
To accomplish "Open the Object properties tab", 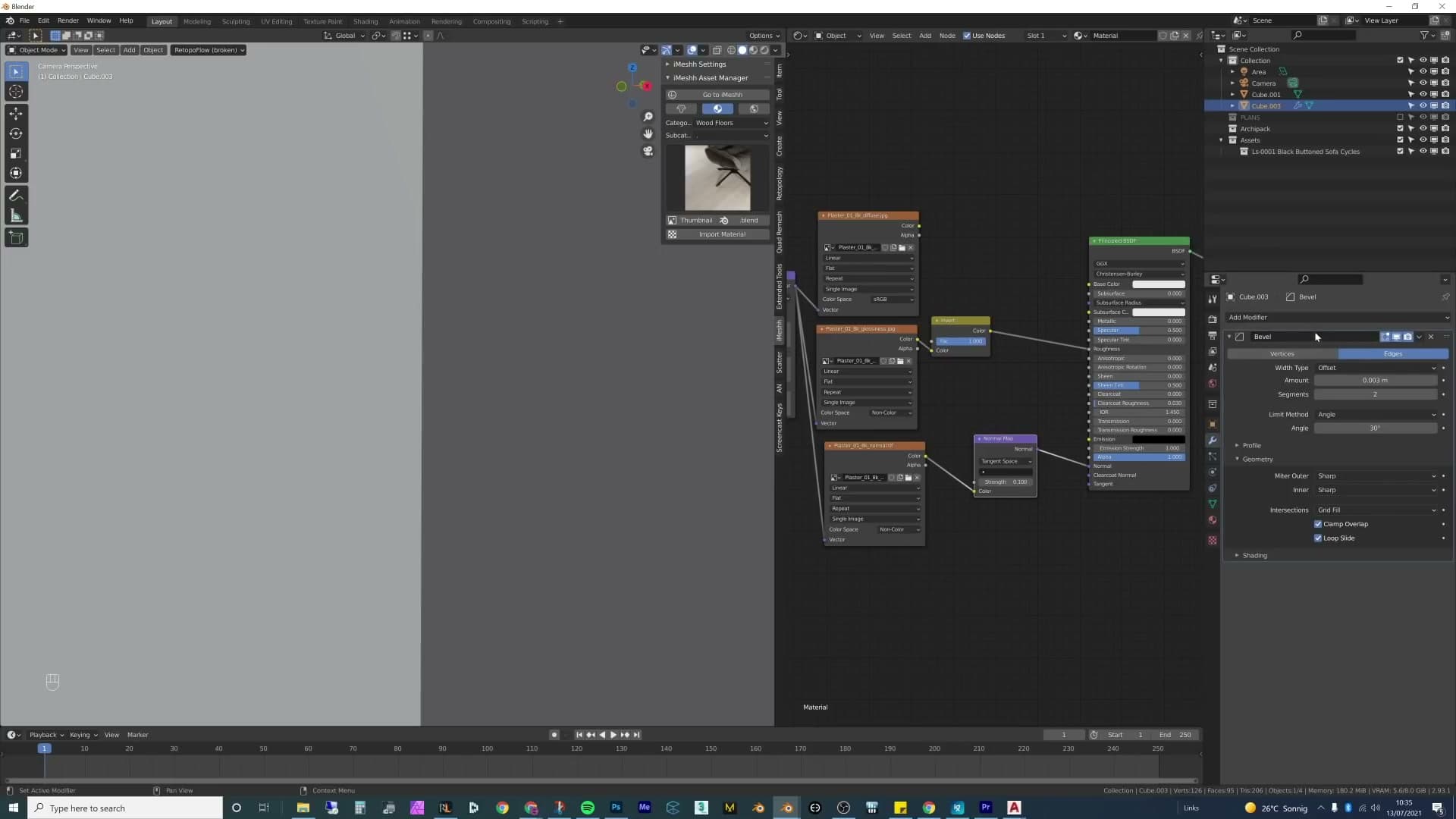I will (x=1213, y=424).
